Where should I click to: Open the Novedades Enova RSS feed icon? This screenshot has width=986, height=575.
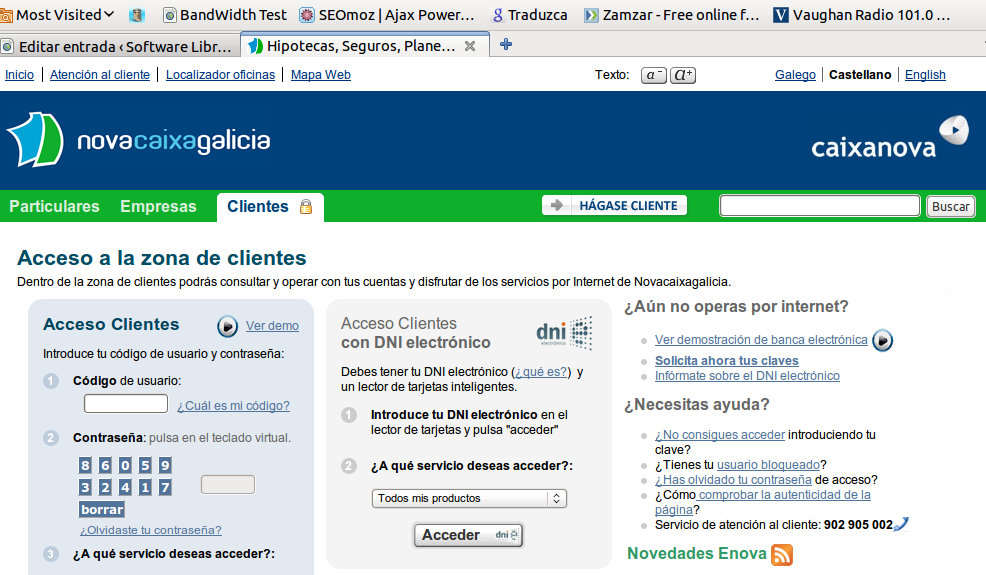pyautogui.click(x=782, y=554)
